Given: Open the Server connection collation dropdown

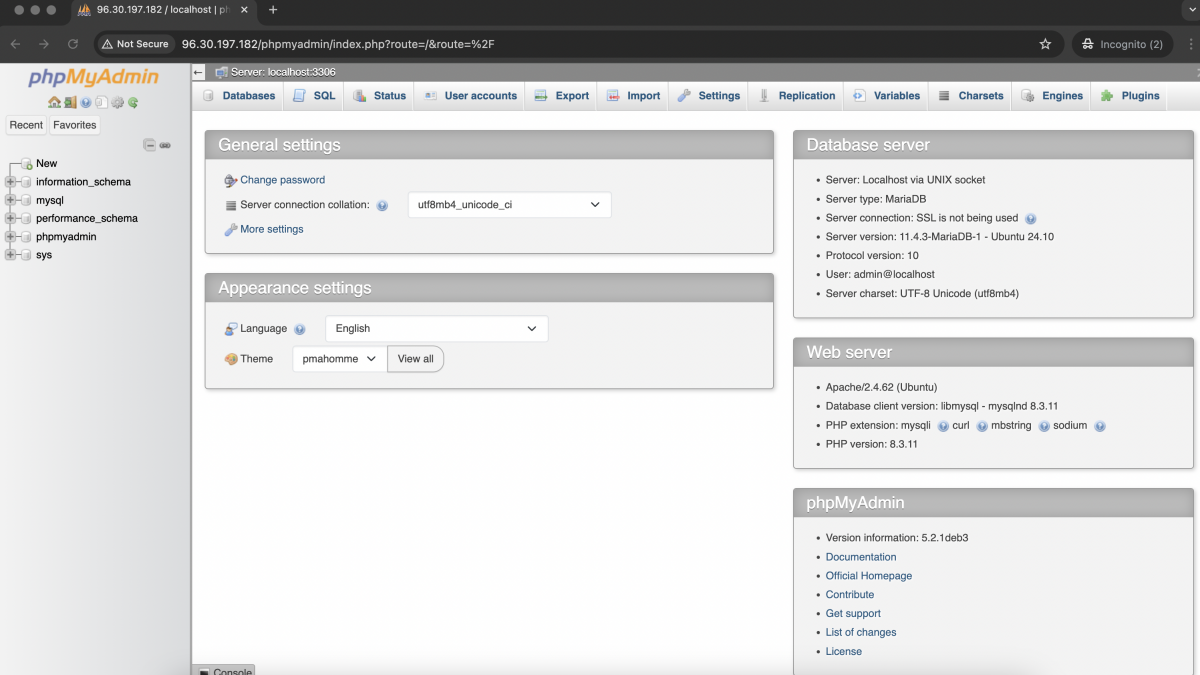Looking at the screenshot, I should tap(509, 205).
